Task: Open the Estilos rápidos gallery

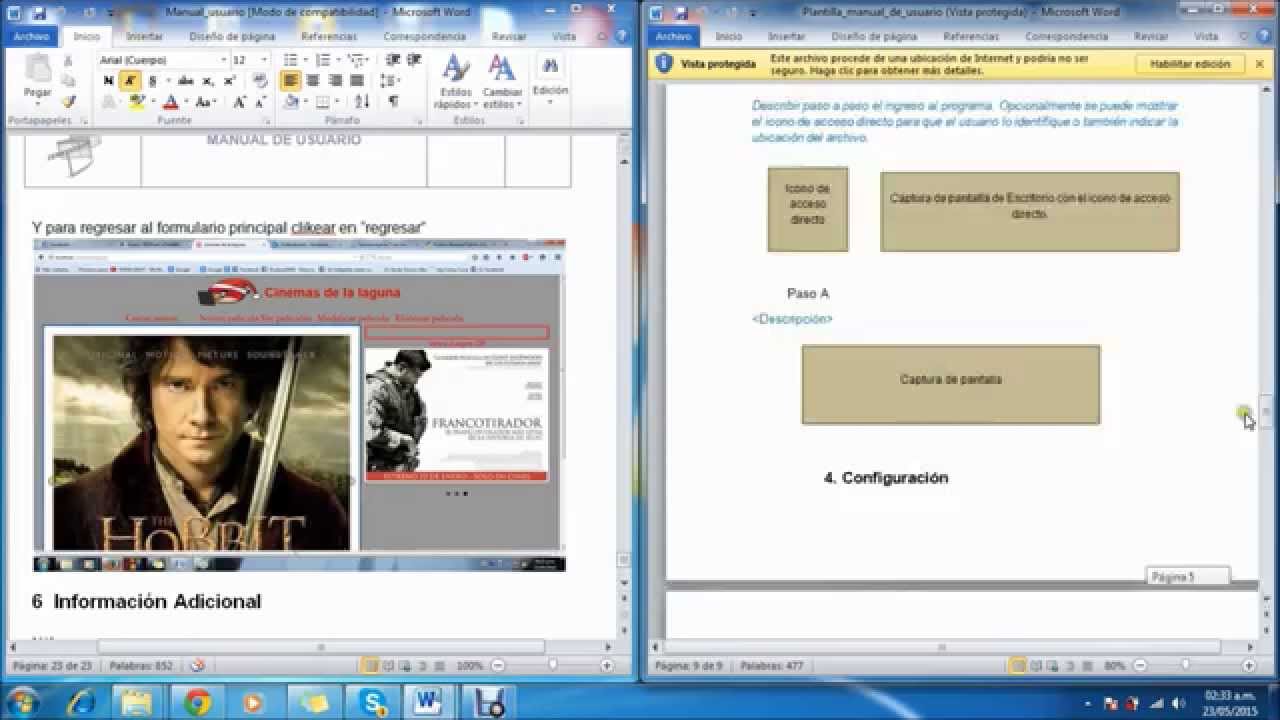Action: (x=455, y=82)
